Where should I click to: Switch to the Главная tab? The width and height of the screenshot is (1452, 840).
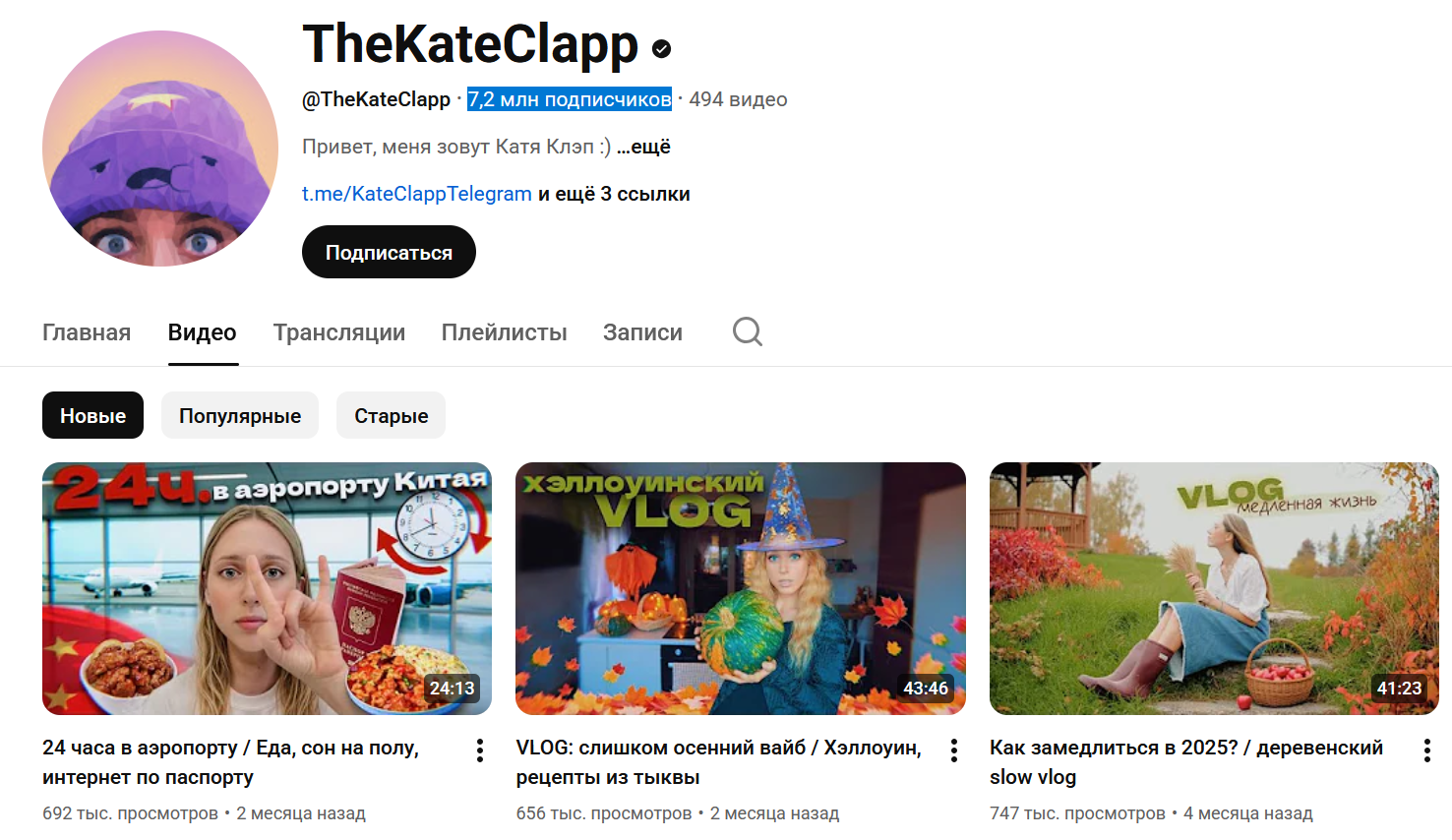pos(87,332)
